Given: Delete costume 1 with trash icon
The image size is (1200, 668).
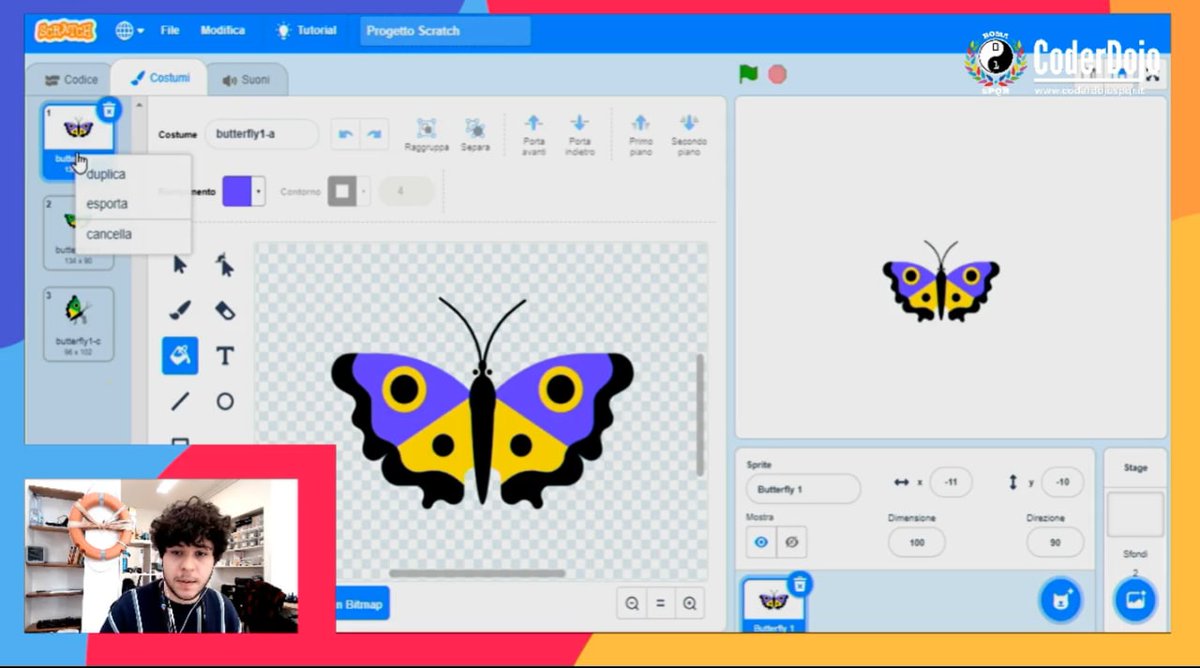Looking at the screenshot, I should 109,109.
